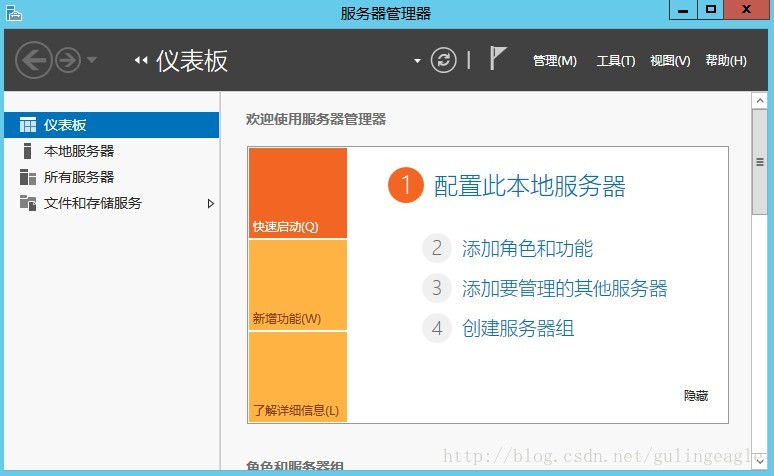Screen dimensions: 774x476
Task: Minimize the 服务器管理器 window
Action: point(683,10)
